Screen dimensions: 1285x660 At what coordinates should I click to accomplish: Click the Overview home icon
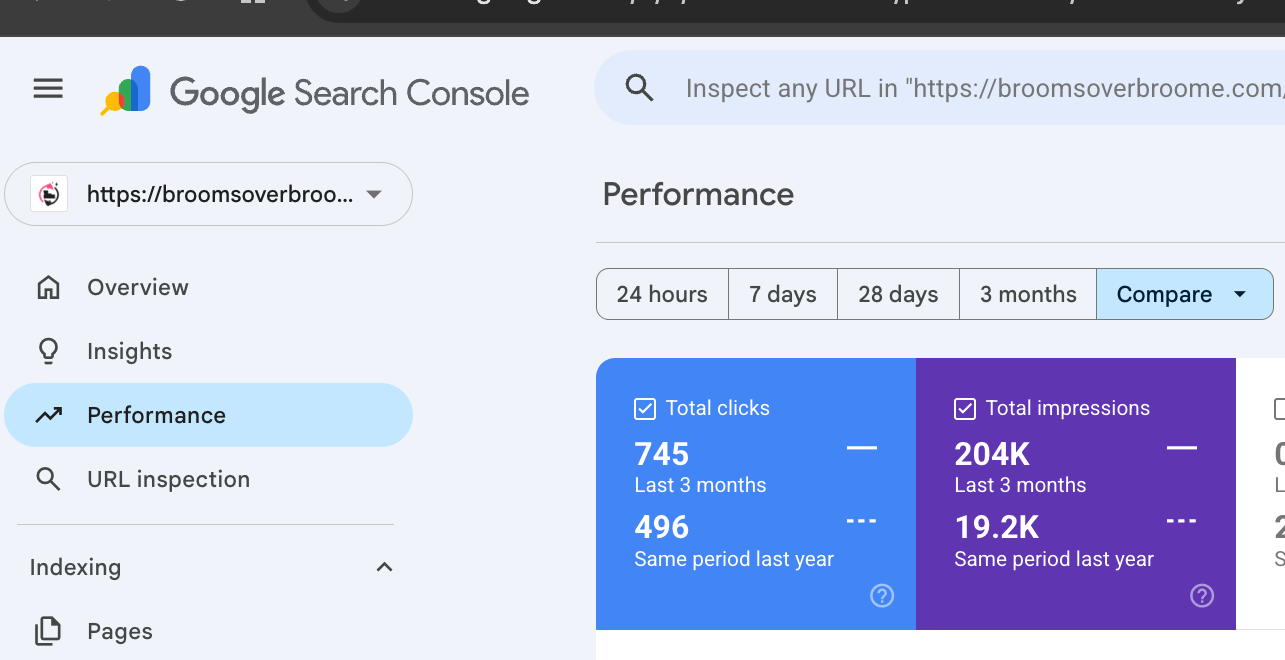48,287
